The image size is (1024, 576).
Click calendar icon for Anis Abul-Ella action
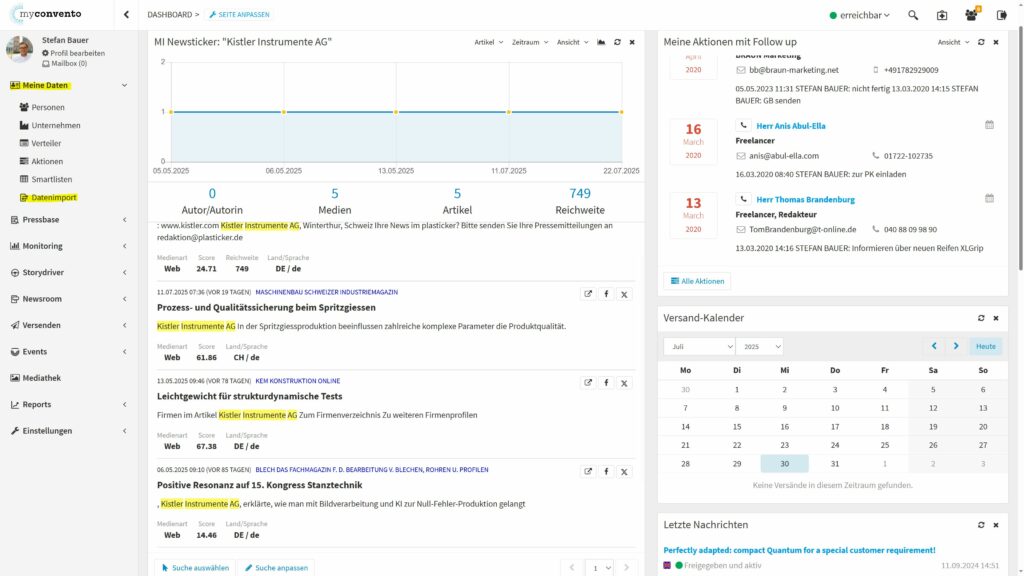click(x=989, y=125)
